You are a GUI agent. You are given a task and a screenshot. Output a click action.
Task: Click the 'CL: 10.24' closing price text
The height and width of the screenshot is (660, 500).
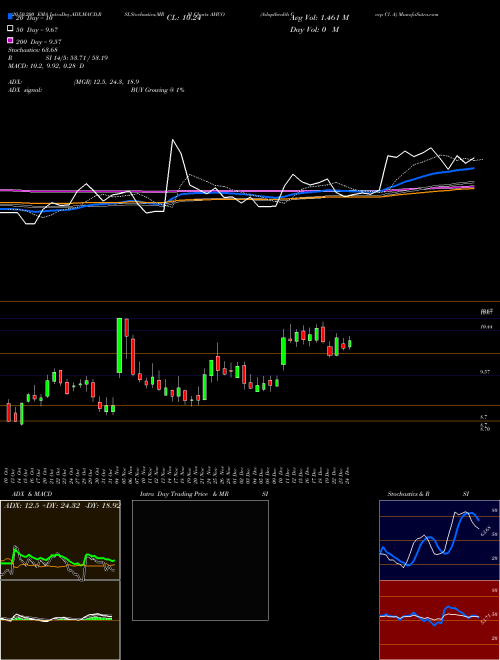pos(184,18)
